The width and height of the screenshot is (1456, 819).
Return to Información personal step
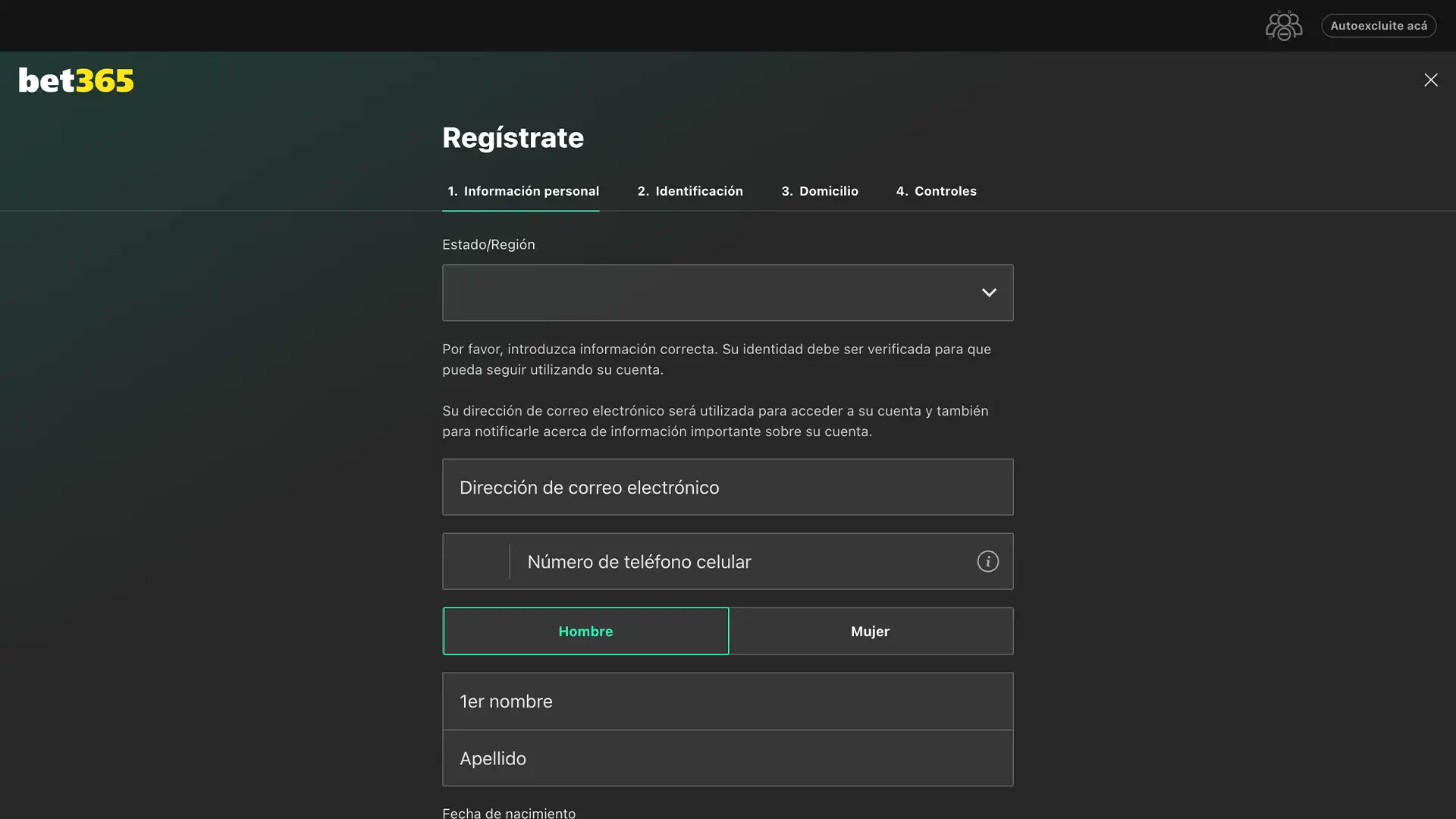[522, 191]
